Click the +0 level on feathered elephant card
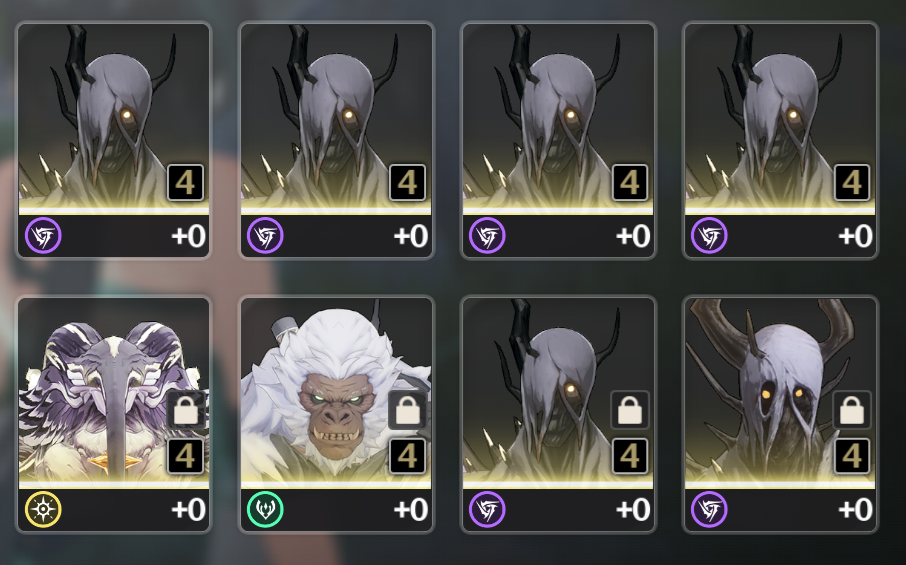Viewport: 906px width, 565px height. (x=188, y=510)
